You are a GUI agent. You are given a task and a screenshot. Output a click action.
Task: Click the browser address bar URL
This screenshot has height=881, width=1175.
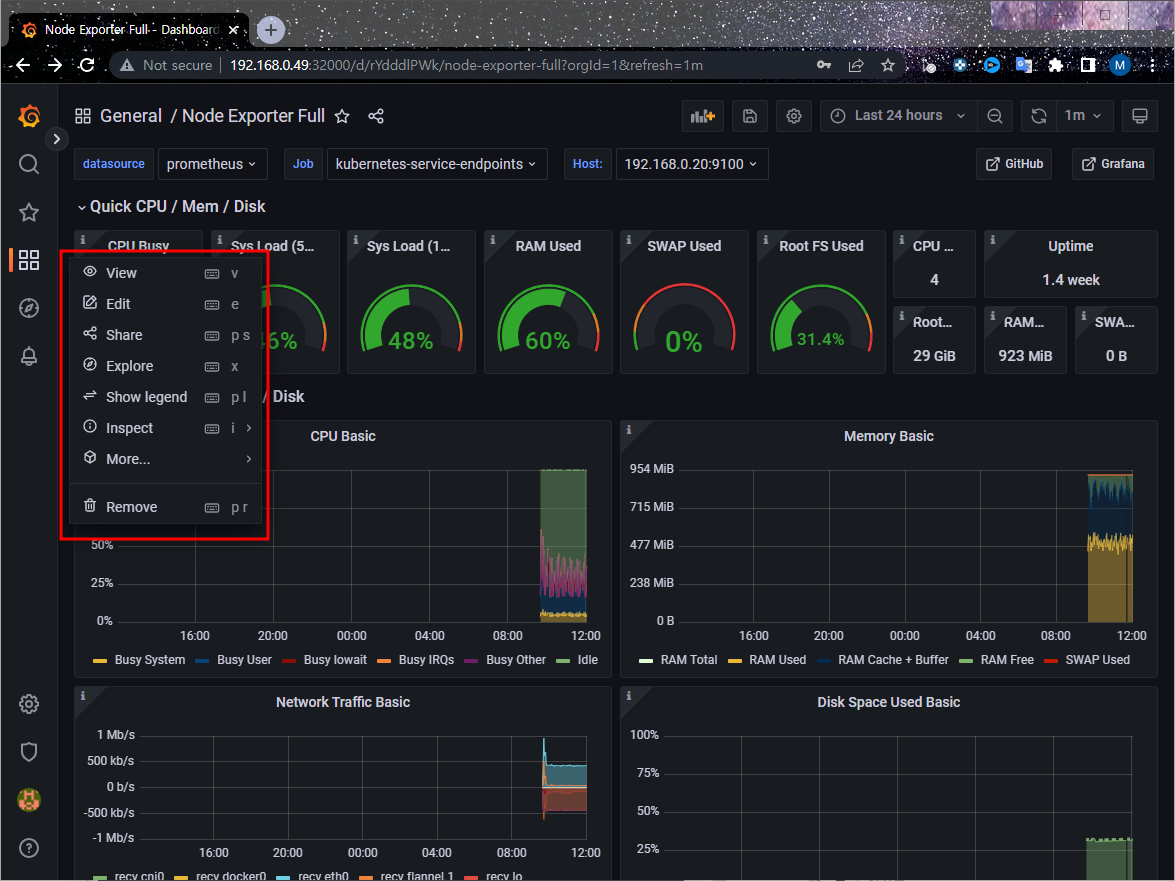click(466, 65)
